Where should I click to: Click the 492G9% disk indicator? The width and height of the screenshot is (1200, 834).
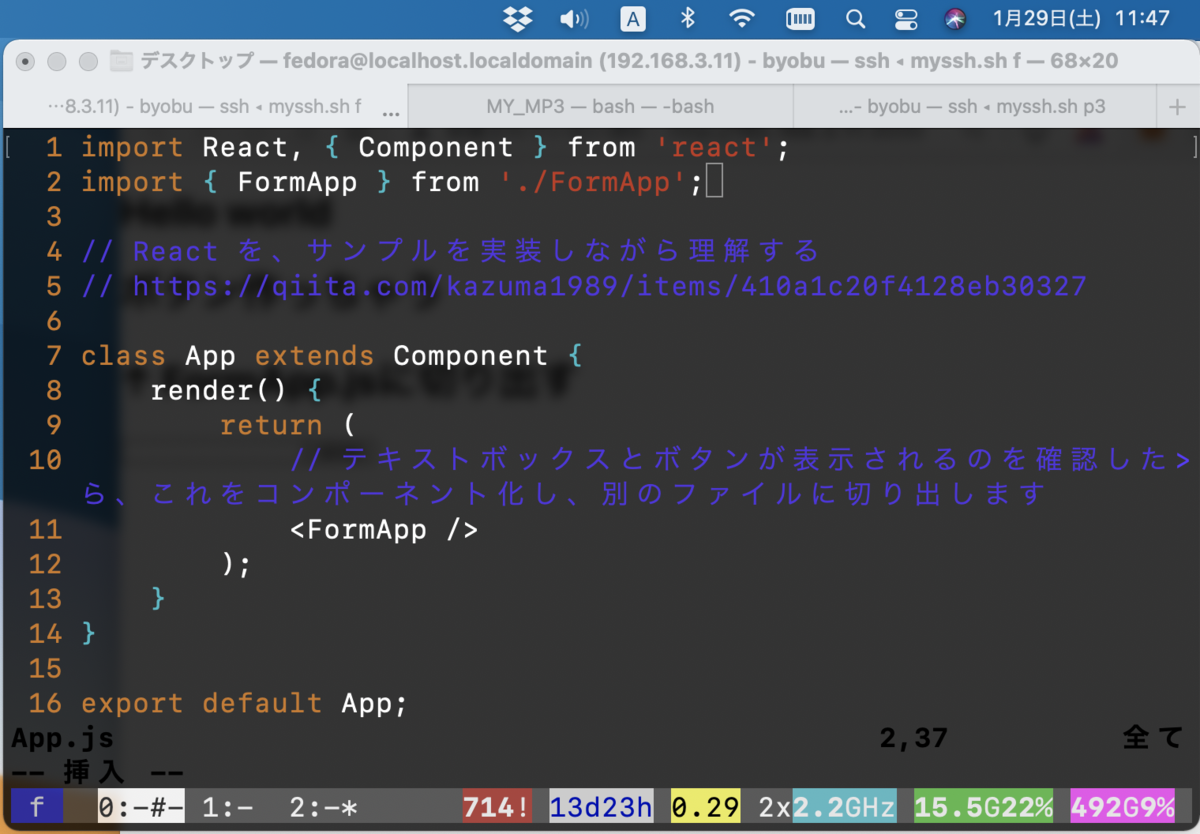pos(1122,806)
